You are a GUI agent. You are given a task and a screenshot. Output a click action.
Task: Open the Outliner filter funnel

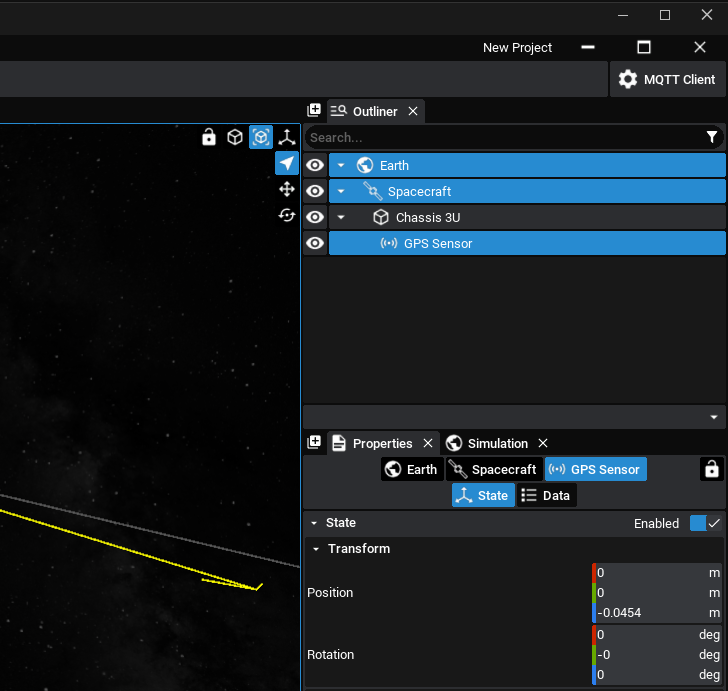click(712, 137)
